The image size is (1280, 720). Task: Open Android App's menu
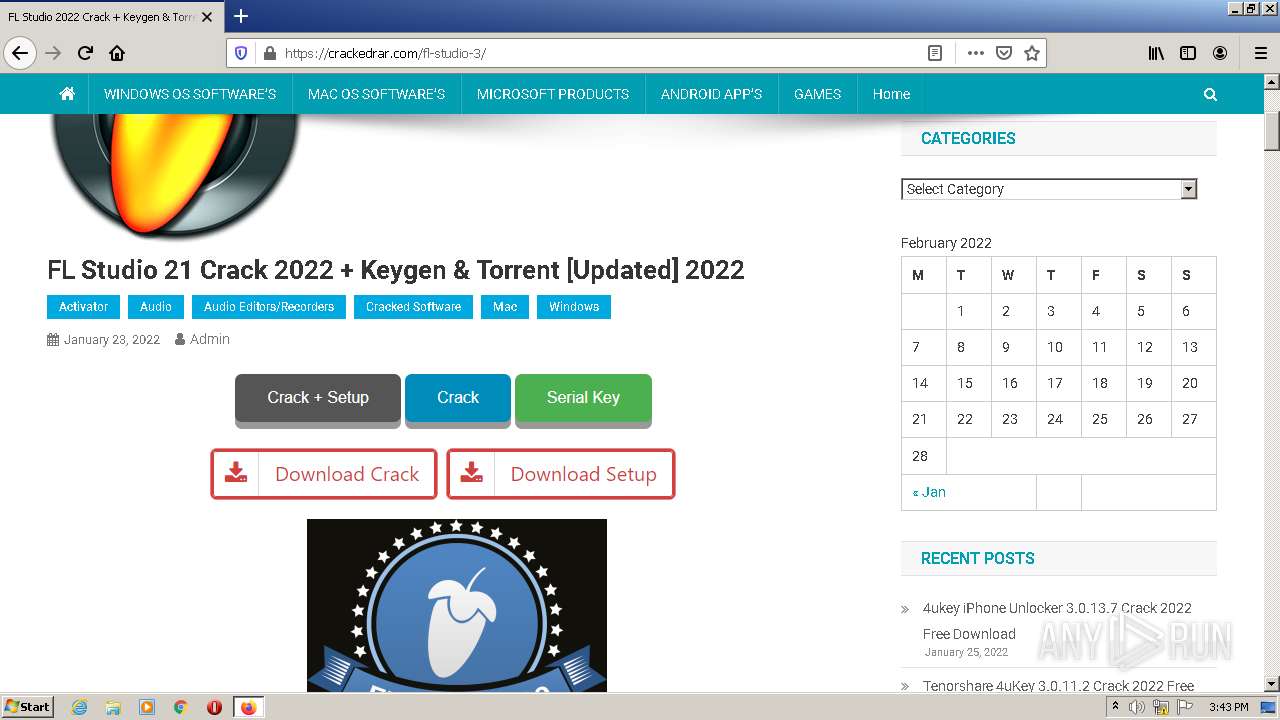[x=711, y=94]
